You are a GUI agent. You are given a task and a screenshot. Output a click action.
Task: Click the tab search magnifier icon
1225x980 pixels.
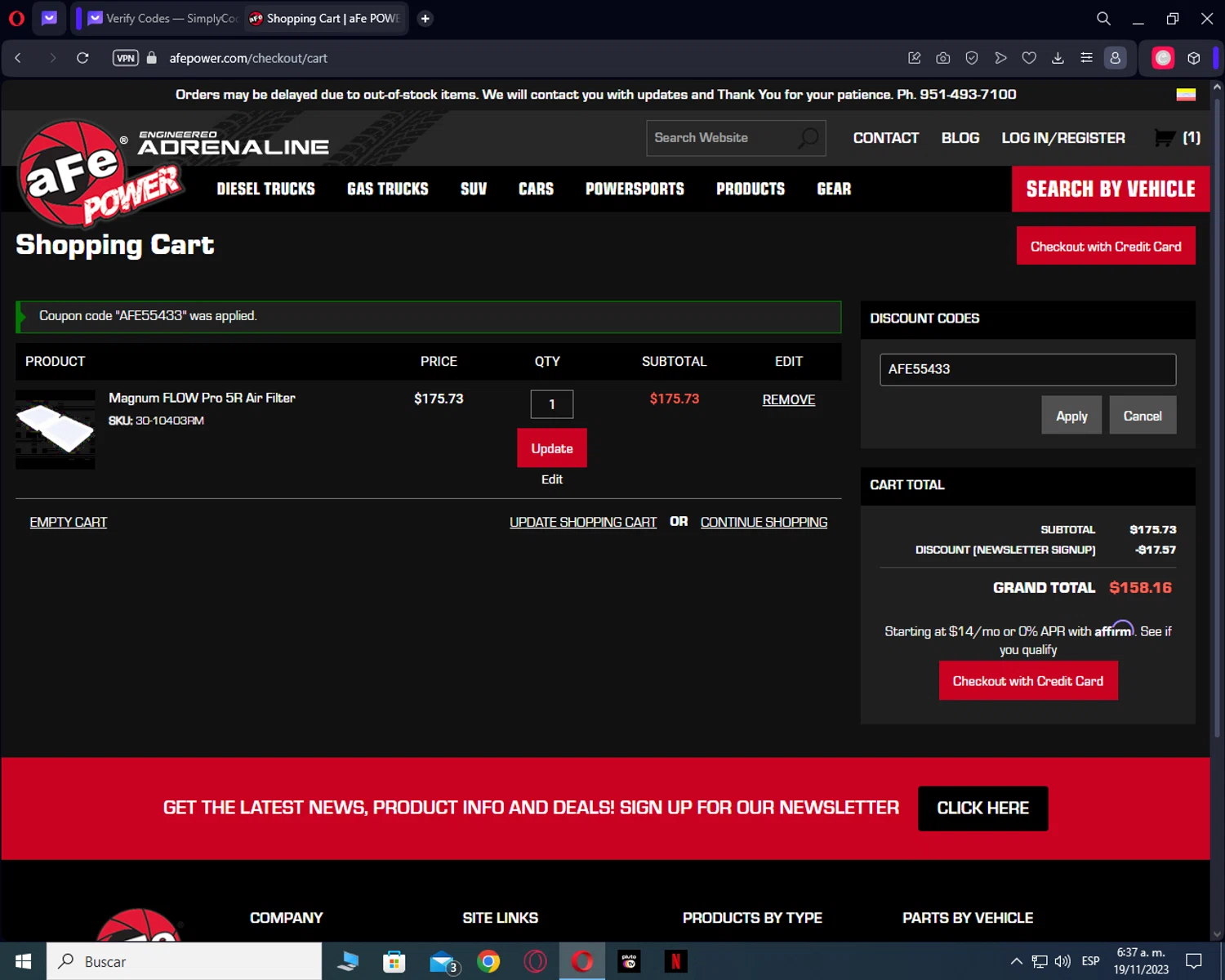pos(1103,18)
